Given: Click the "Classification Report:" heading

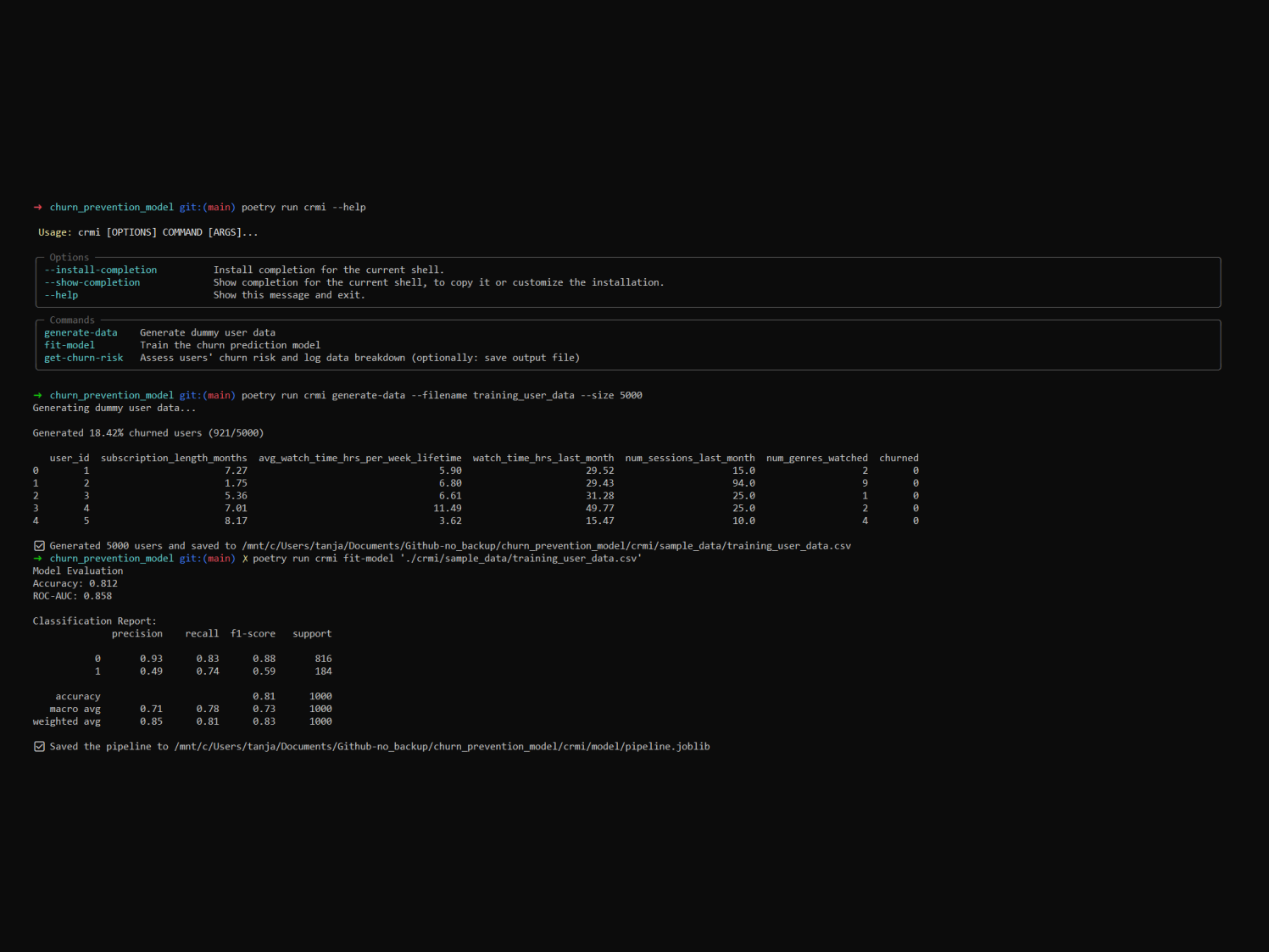Looking at the screenshot, I should pos(94,621).
